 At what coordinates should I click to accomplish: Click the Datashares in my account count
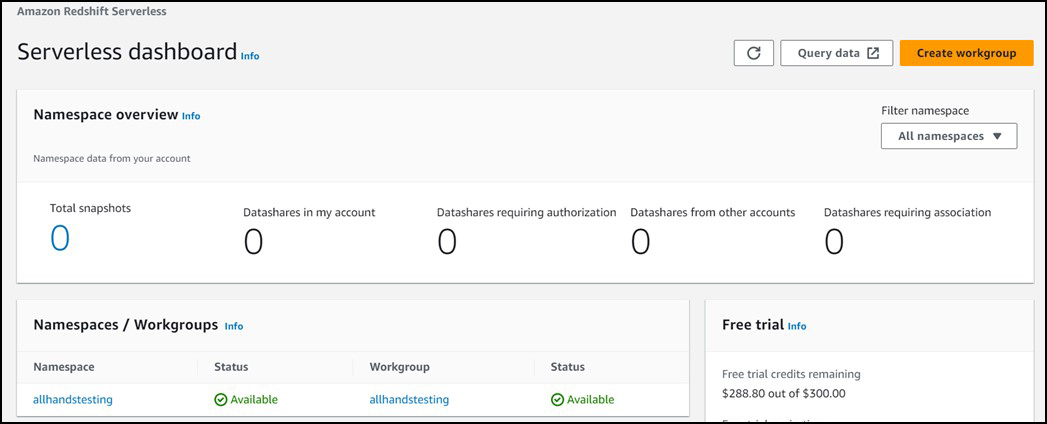254,241
